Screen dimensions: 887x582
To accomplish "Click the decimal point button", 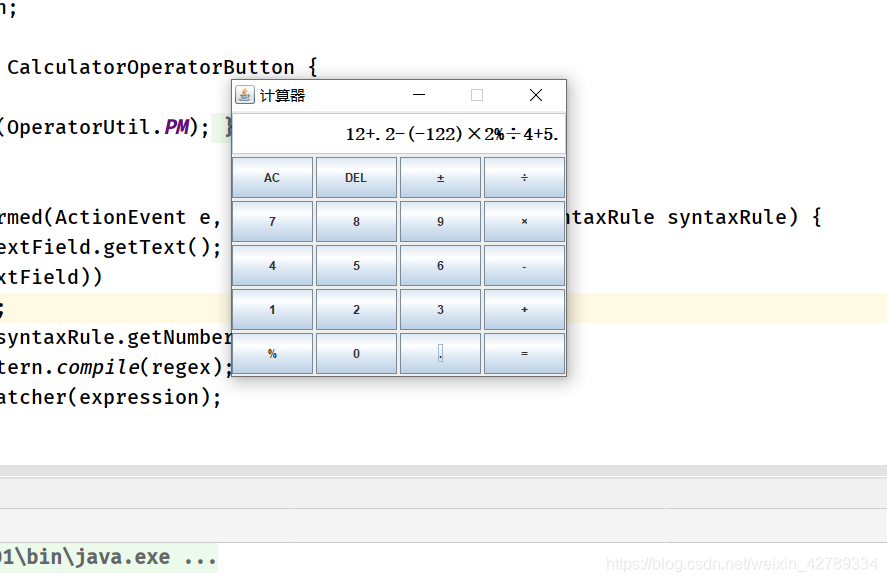I will 440,353.
